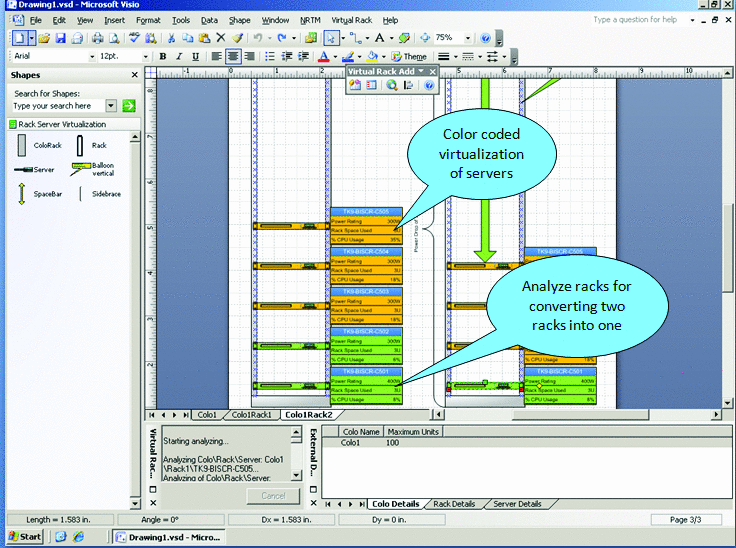This screenshot has width=736, height=548.
Task: Apply fill color with bucket swatch
Action: tap(372, 57)
